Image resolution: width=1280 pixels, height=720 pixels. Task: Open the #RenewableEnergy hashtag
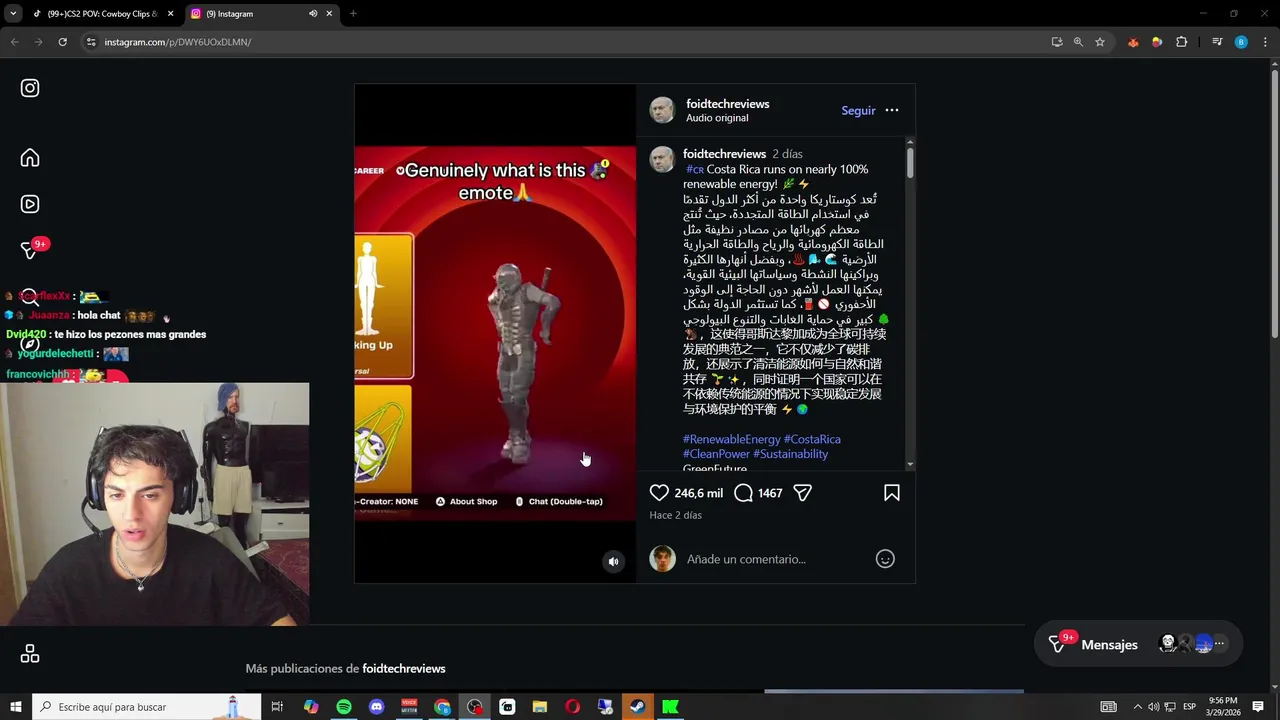(731, 439)
